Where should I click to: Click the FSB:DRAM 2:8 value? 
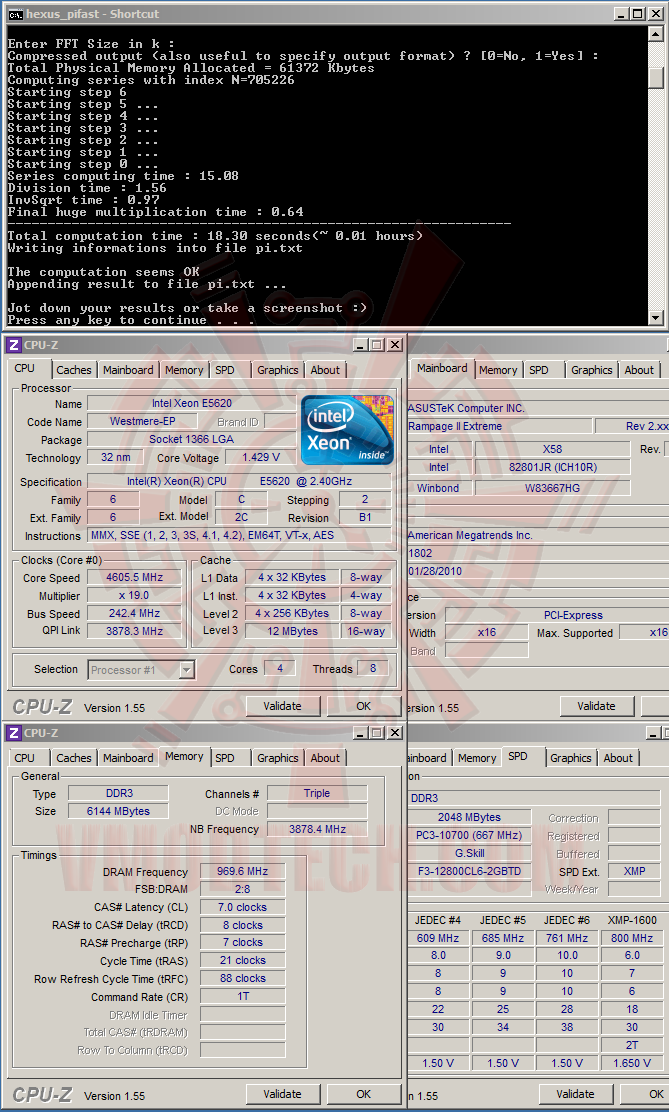click(x=242, y=889)
